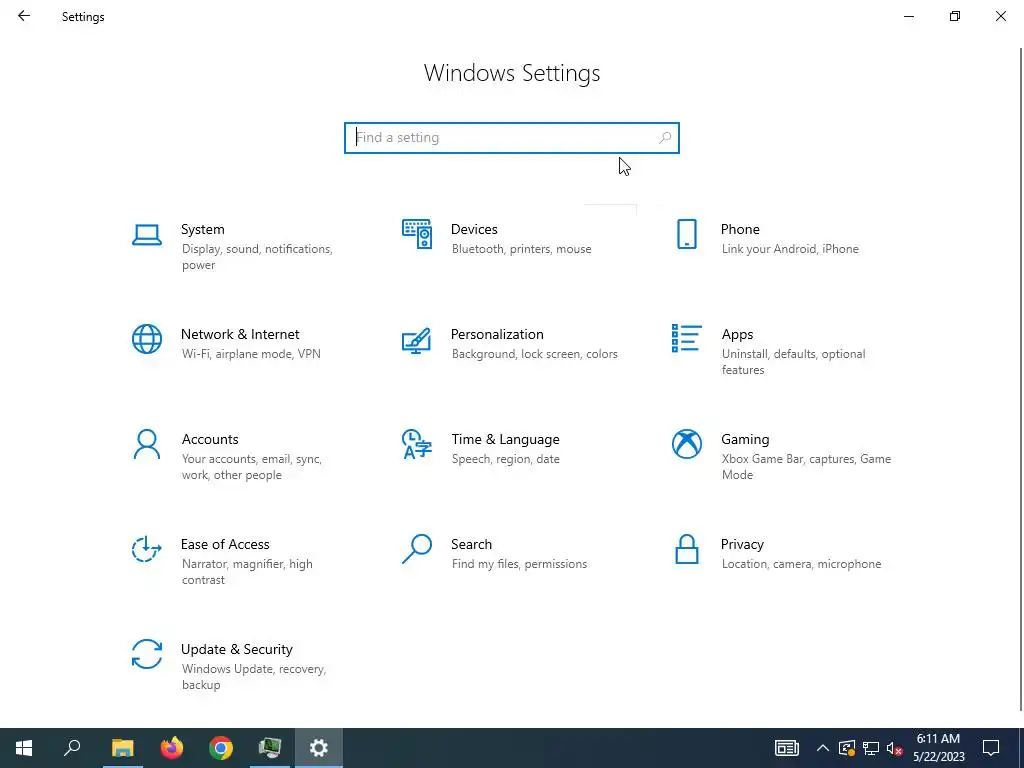Click 'Link your Android, iPhone' text
1024x768 pixels.
click(x=790, y=249)
